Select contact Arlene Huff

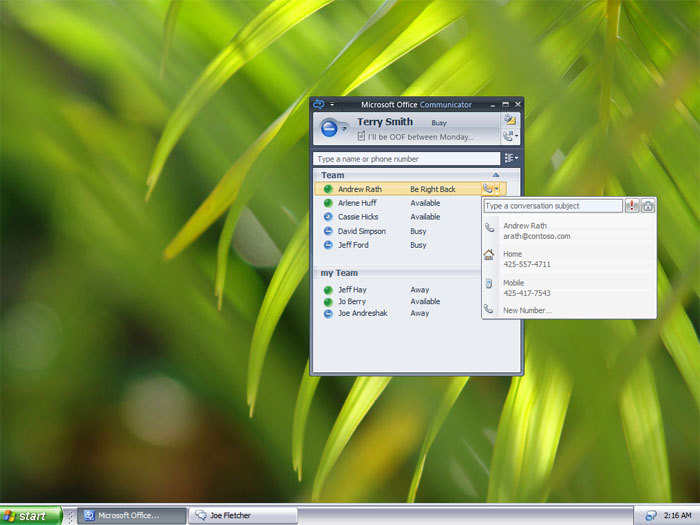[x=357, y=203]
